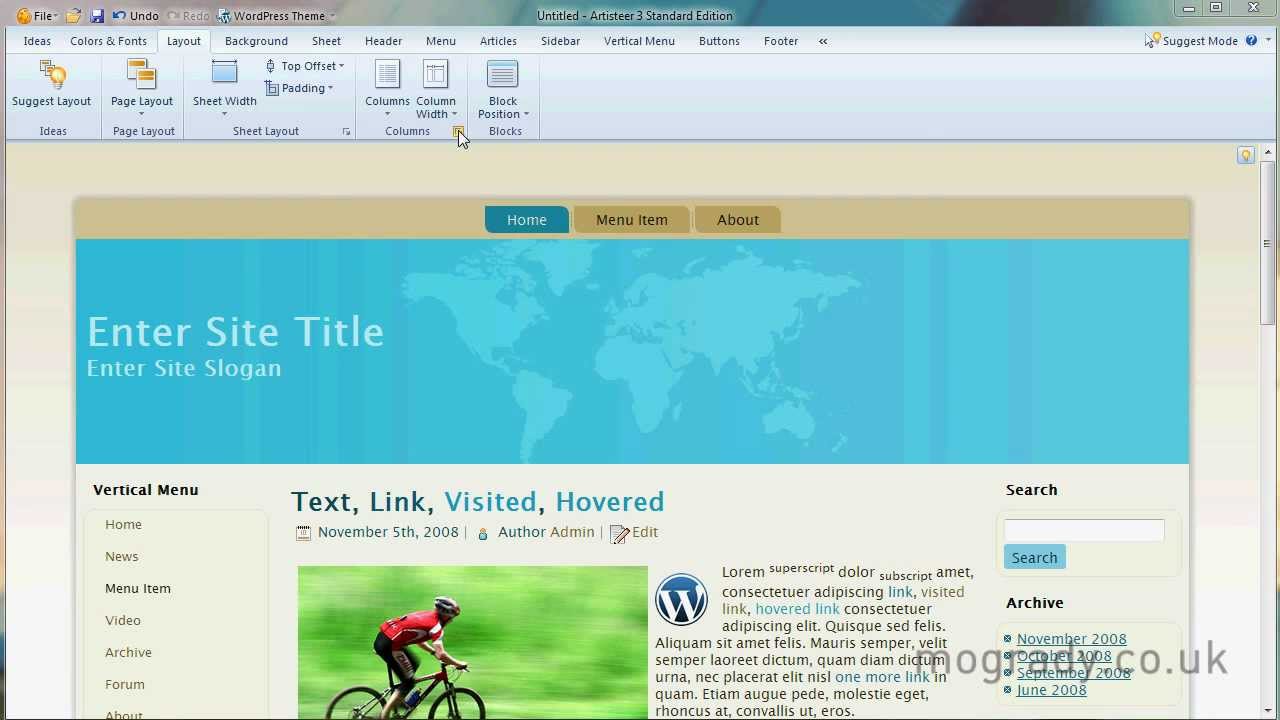Open the Sheet ribbon tab
The width and height of the screenshot is (1280, 720).
click(326, 41)
